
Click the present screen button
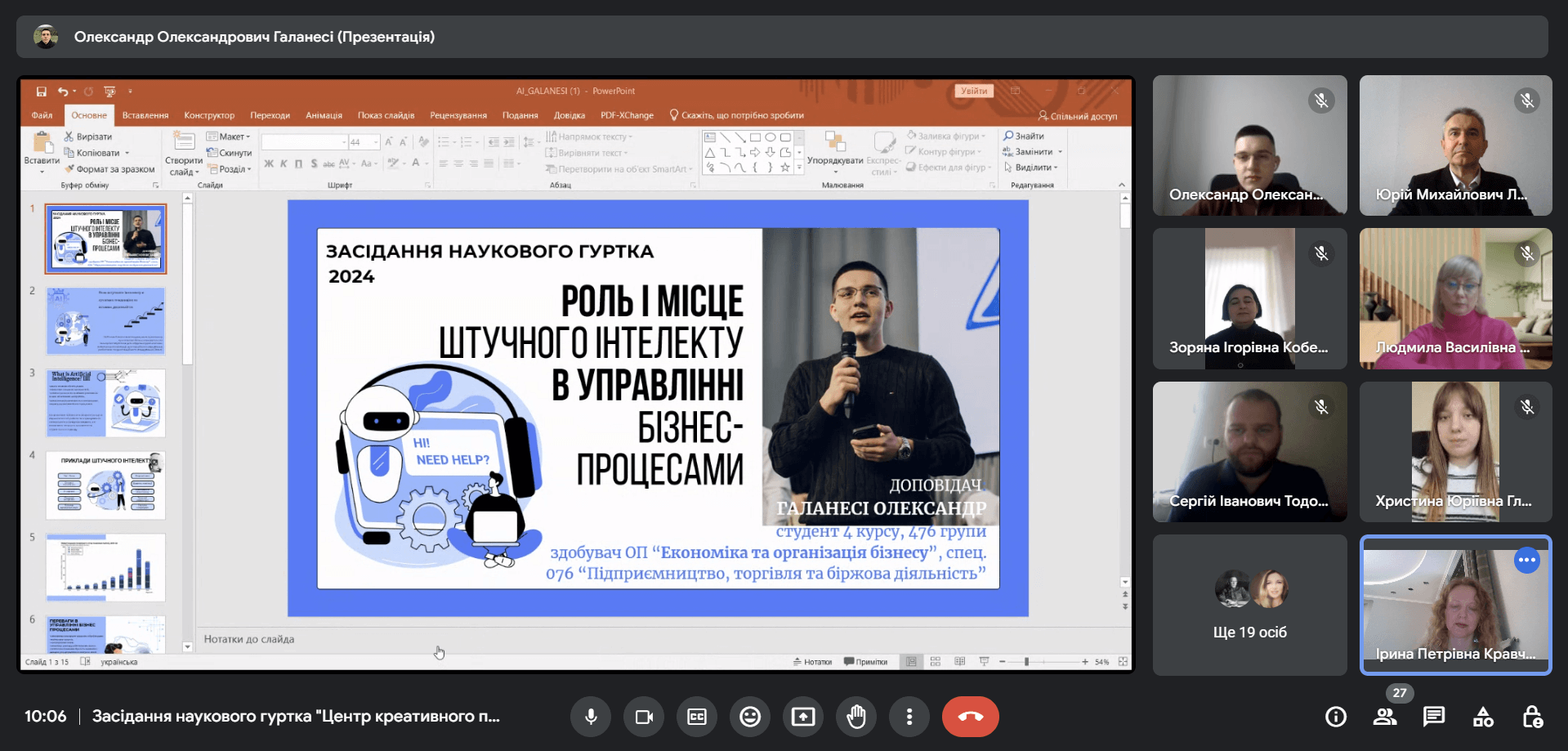pyautogui.click(x=803, y=717)
